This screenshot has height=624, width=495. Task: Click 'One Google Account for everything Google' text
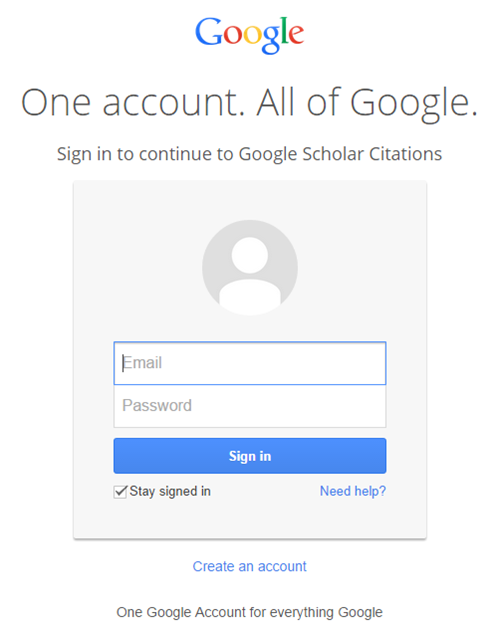pyautogui.click(x=249, y=612)
